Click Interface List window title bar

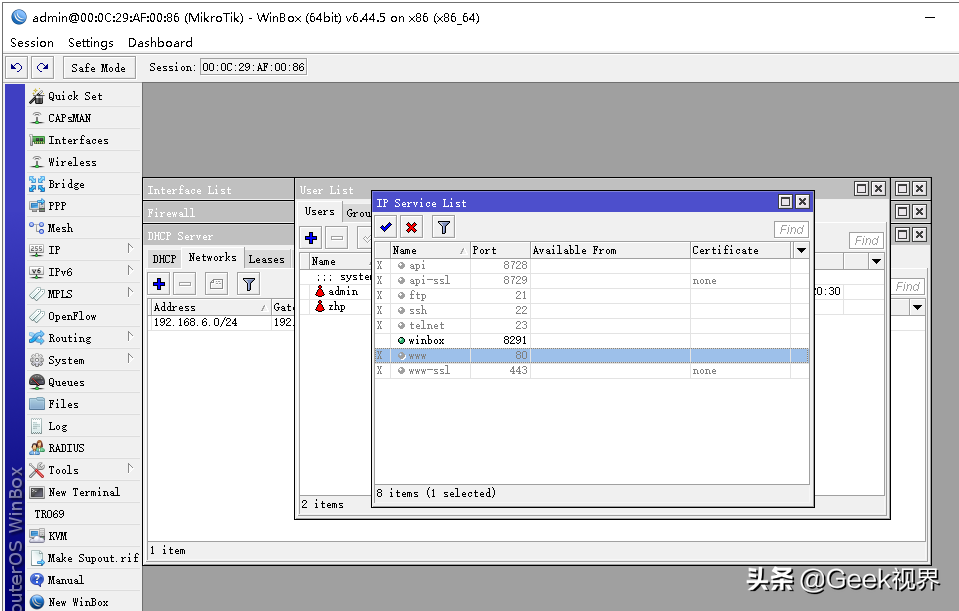pyautogui.click(x=219, y=190)
